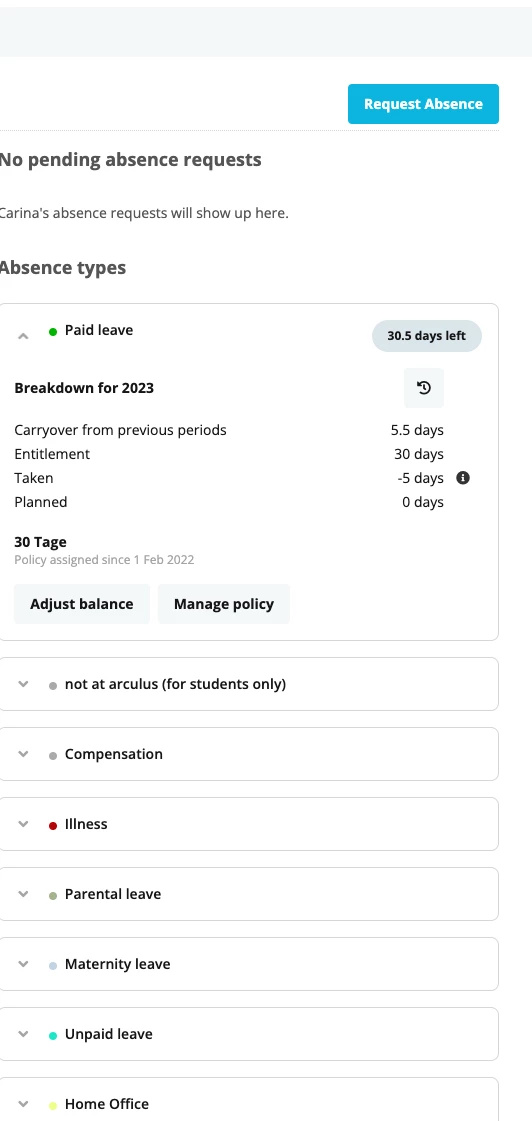The image size is (532, 1121).
Task: Expand the Maternity leave chevron
Action: (23, 964)
